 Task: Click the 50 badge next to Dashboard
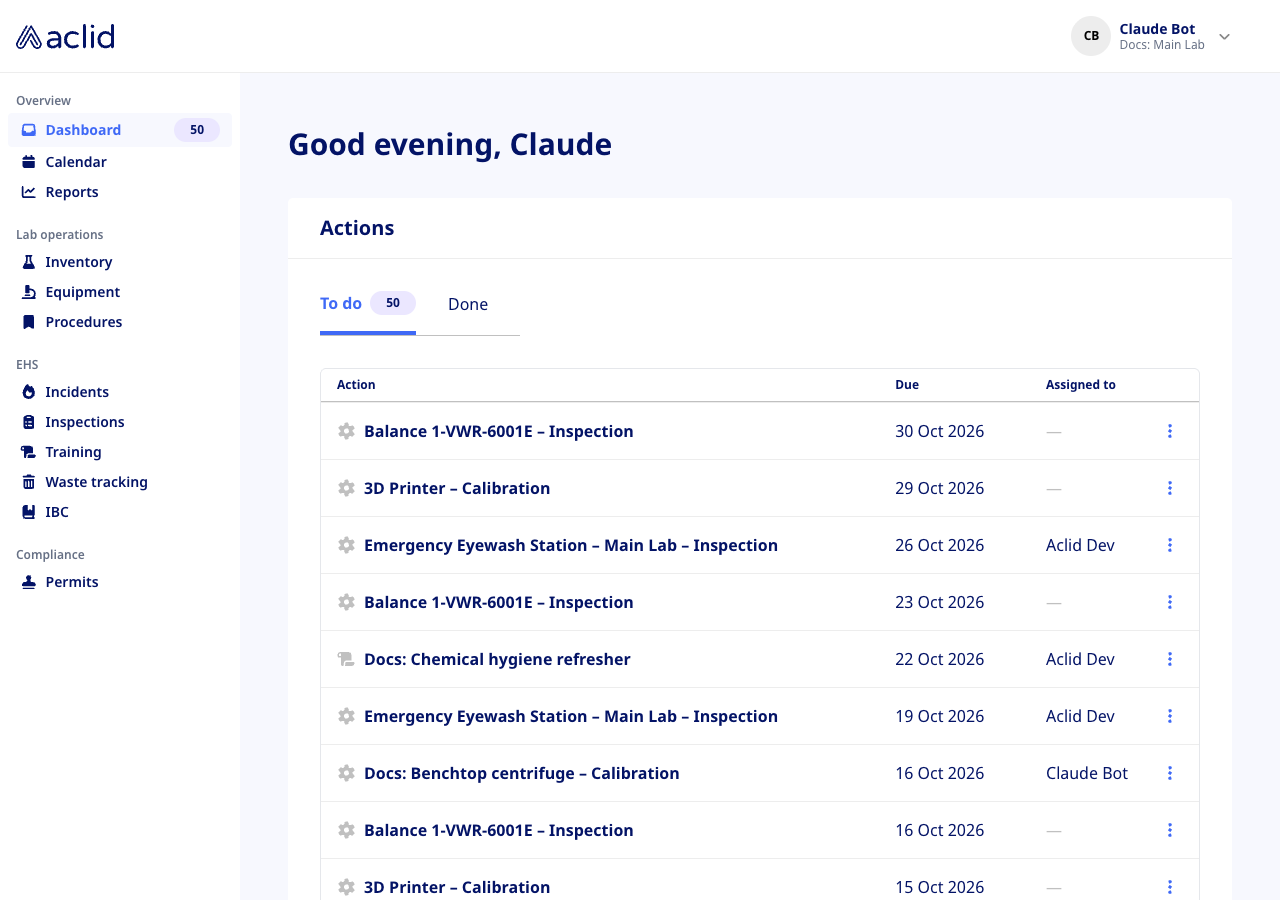(x=197, y=130)
